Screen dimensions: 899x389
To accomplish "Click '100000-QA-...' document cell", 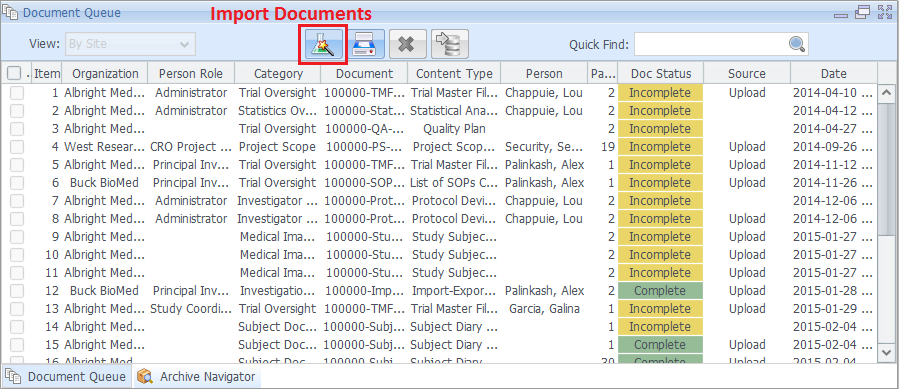I will [364, 129].
